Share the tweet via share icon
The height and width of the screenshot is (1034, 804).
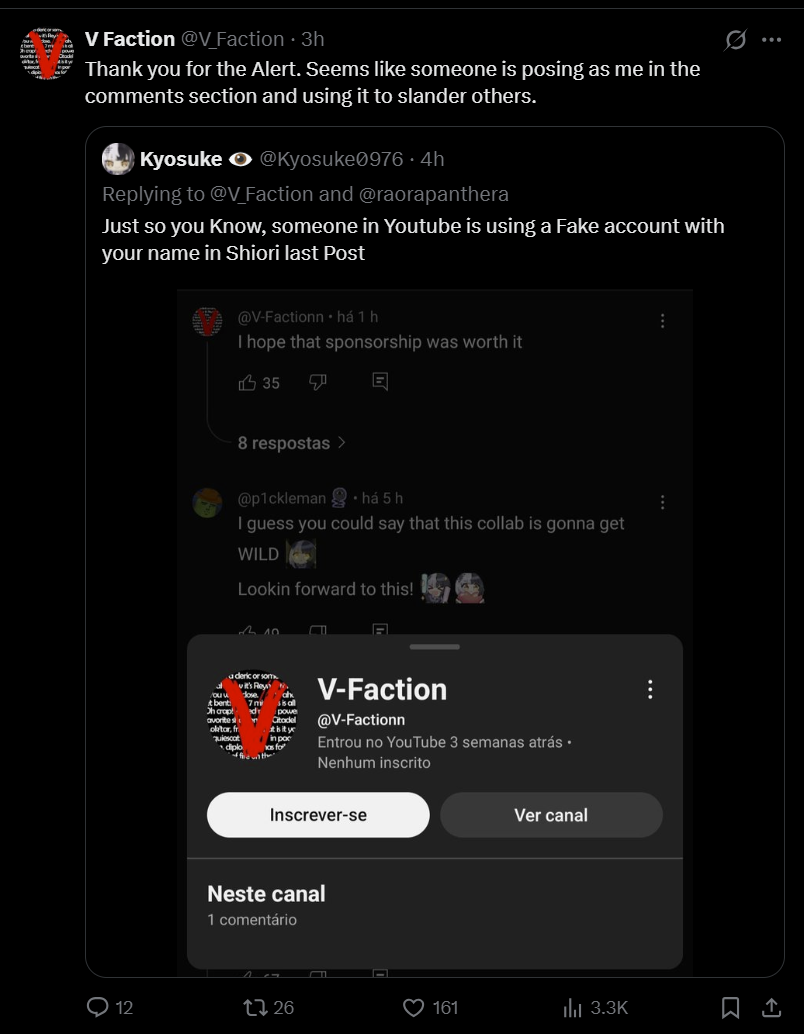coord(771,1007)
